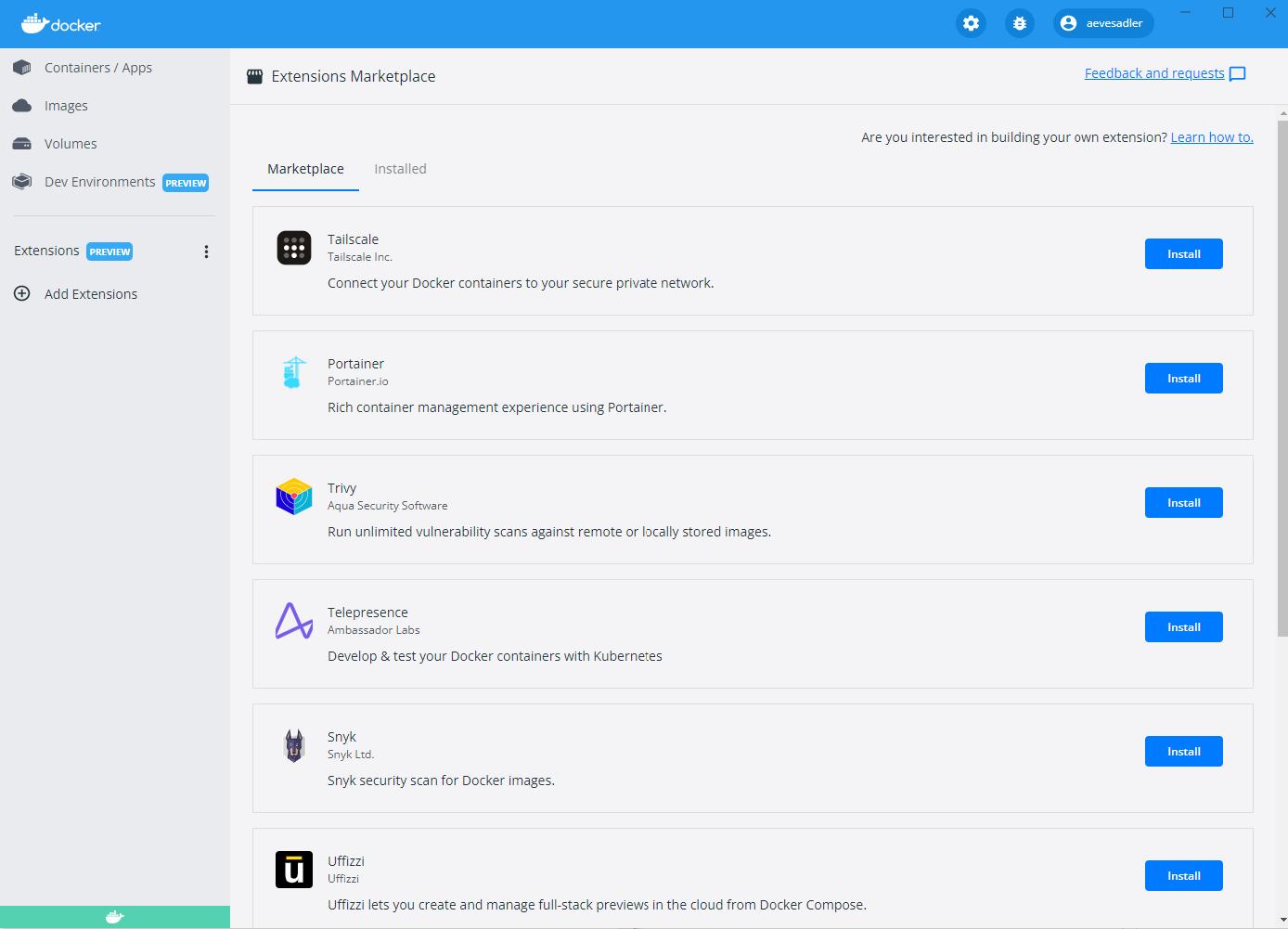Install the Trivy extension
Screen dimensions: 1288x929
(x=1183, y=503)
